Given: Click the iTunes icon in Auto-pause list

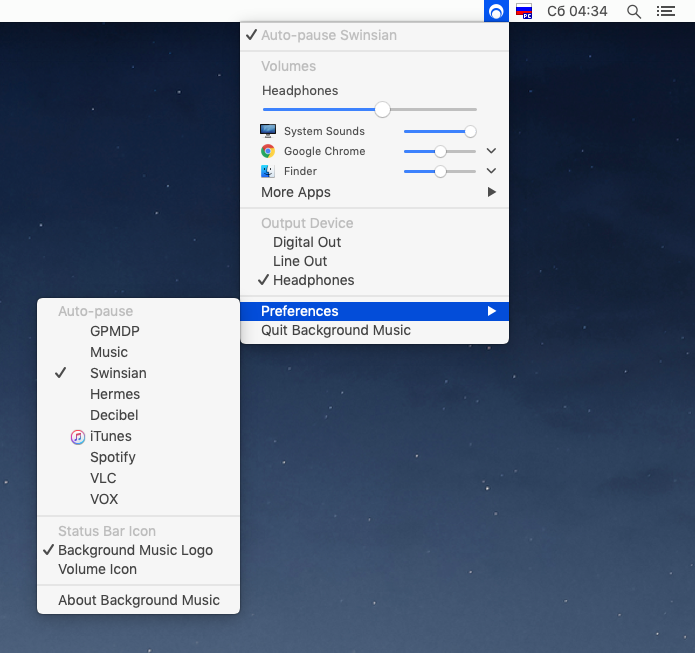Looking at the screenshot, I should (78, 437).
